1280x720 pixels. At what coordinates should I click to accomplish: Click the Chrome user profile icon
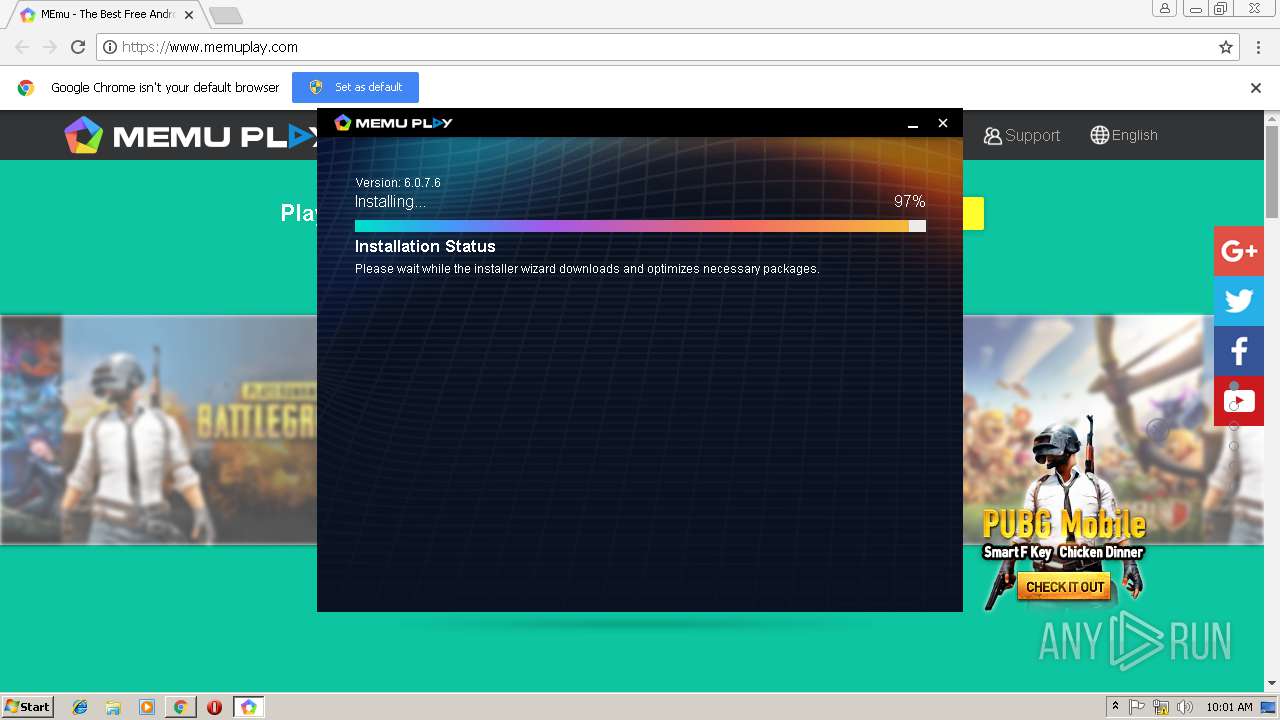point(1165,9)
